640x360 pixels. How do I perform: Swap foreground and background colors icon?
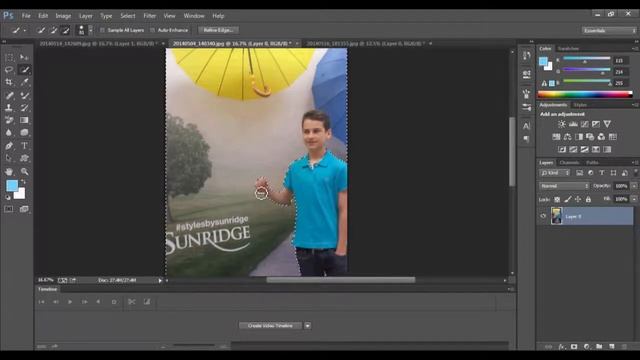point(24,182)
